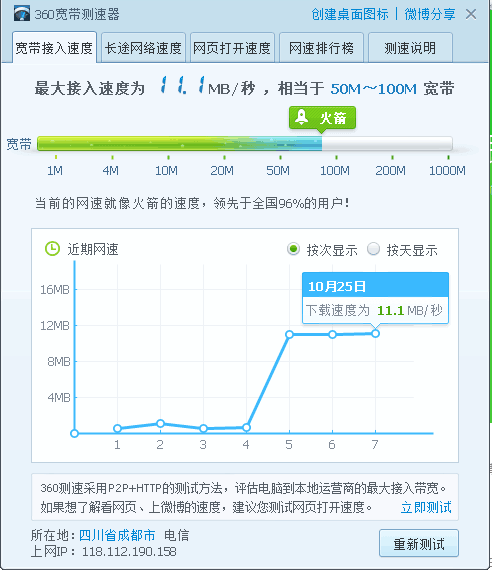492x574 pixels.
Task: Open the 测速说明 tab
Action: point(410,48)
